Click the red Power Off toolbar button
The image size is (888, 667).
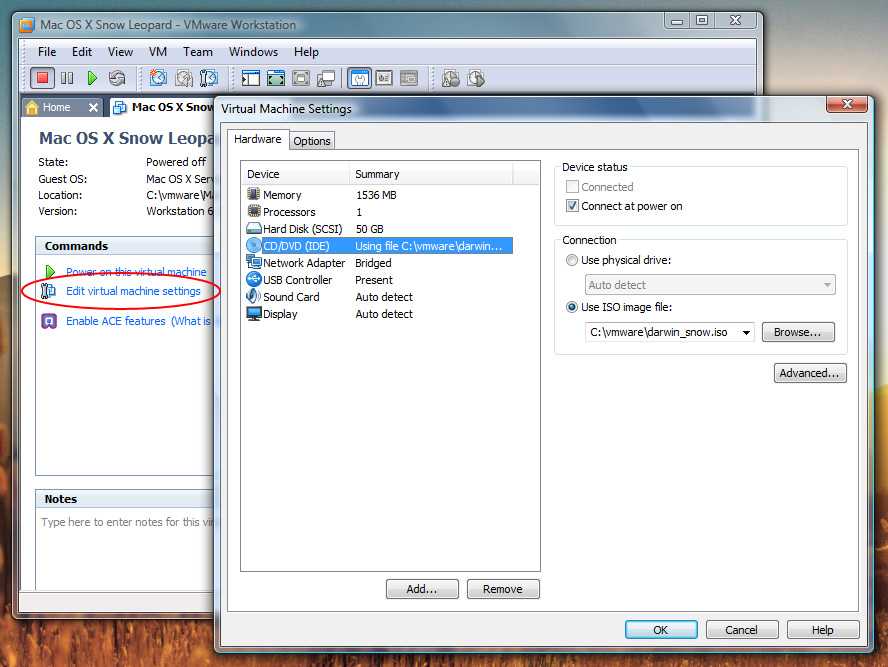click(x=42, y=77)
